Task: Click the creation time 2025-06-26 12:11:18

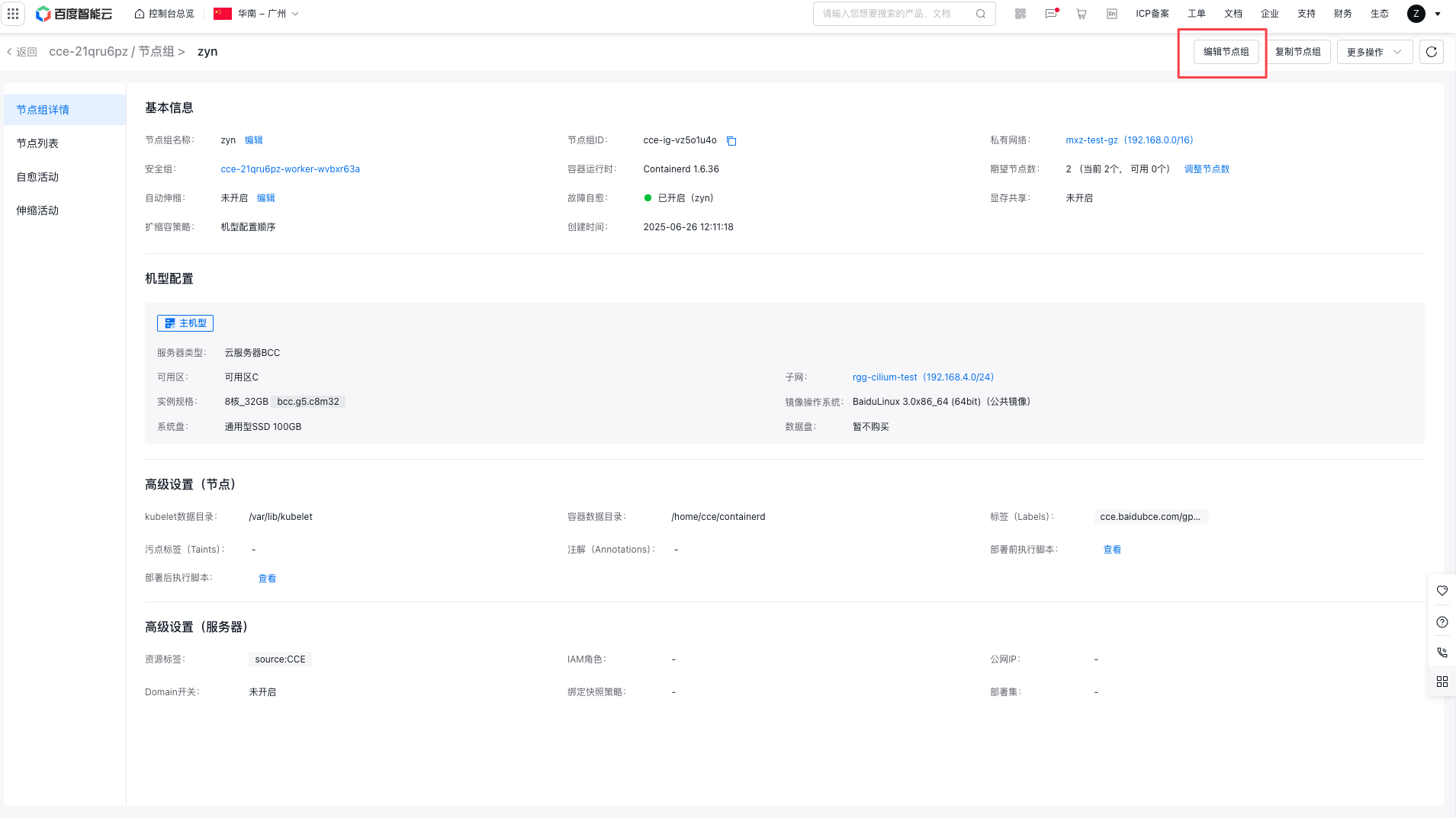Action: 688,227
